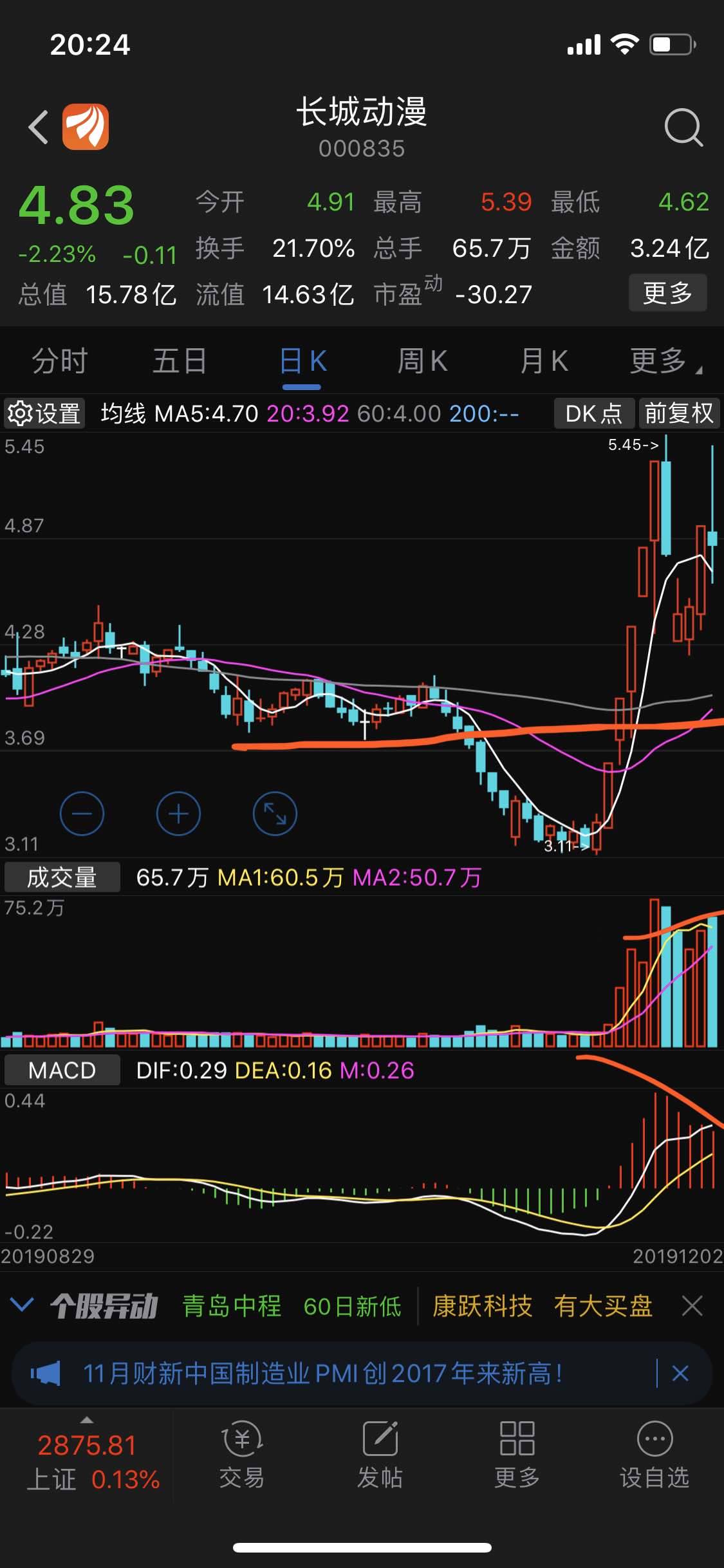Open MACD indicator selector
Viewport: 724px width, 1568px height.
click(x=62, y=1070)
